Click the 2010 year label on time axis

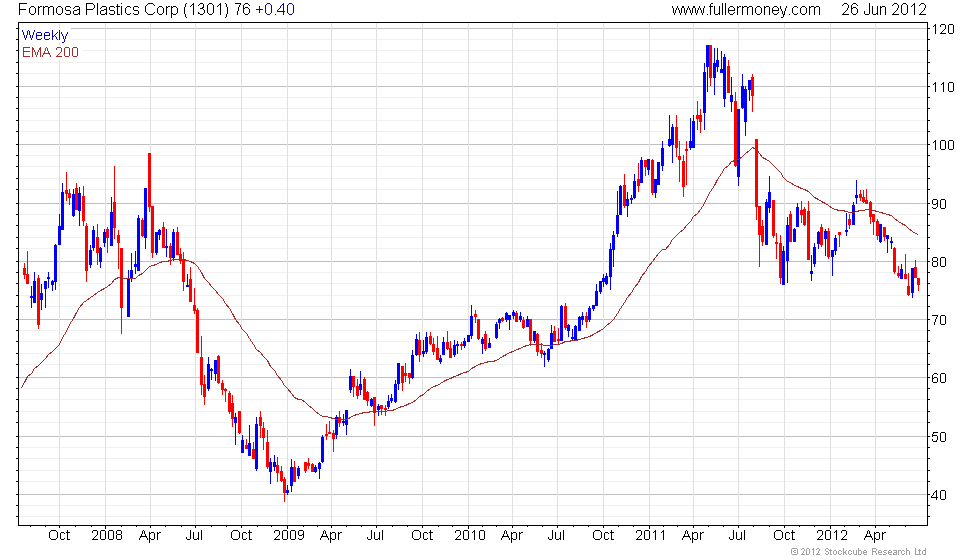(469, 536)
